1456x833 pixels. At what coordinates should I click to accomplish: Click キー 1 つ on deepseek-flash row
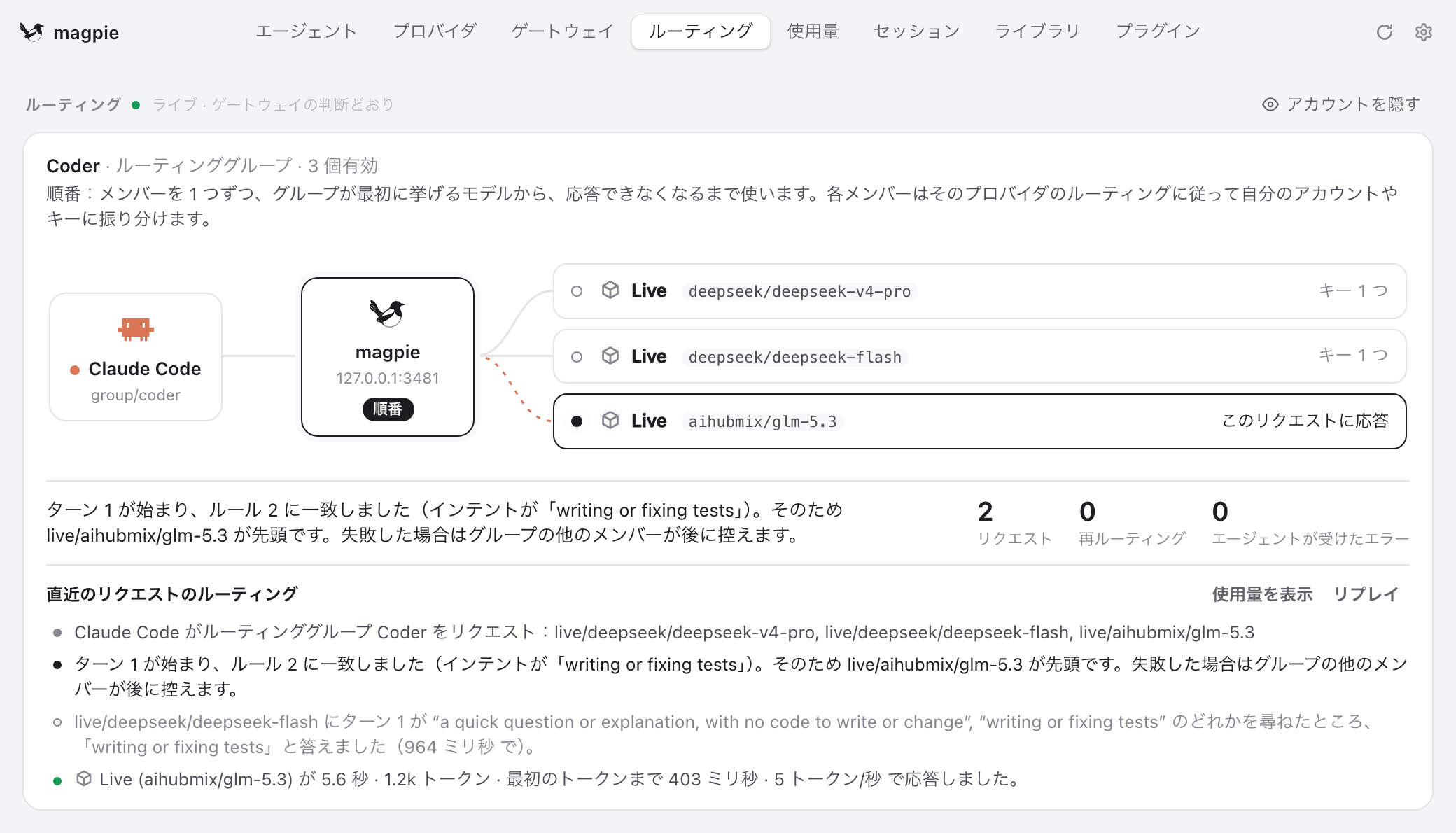pos(1353,355)
